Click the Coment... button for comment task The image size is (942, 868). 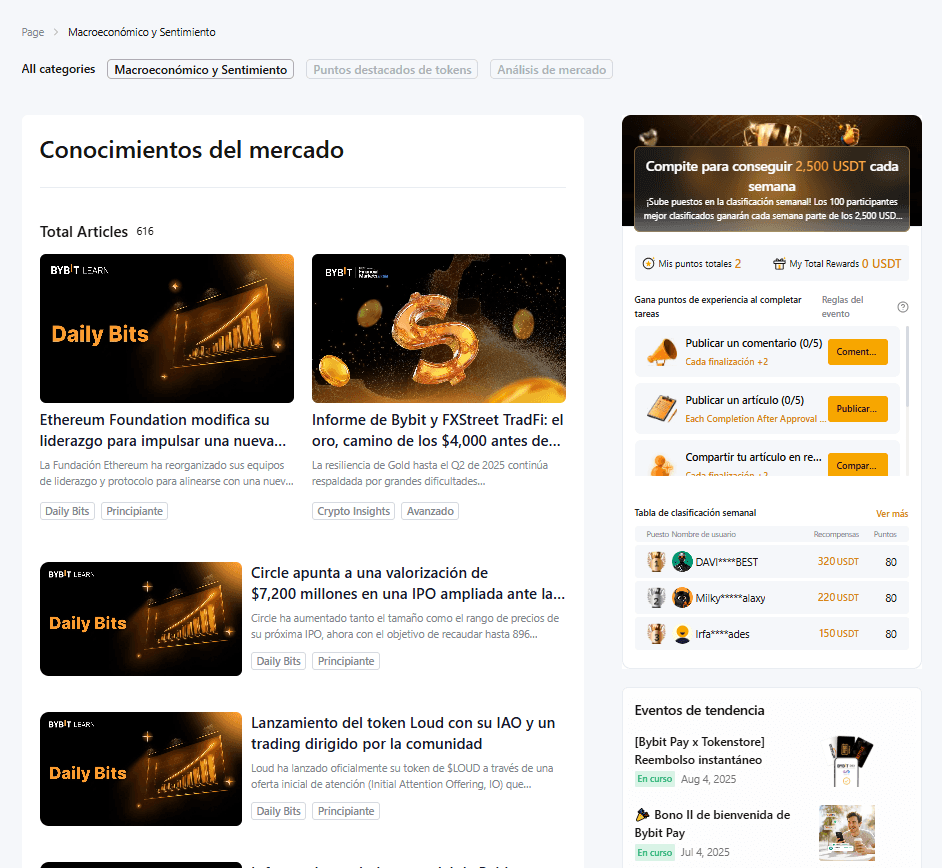[x=857, y=351]
